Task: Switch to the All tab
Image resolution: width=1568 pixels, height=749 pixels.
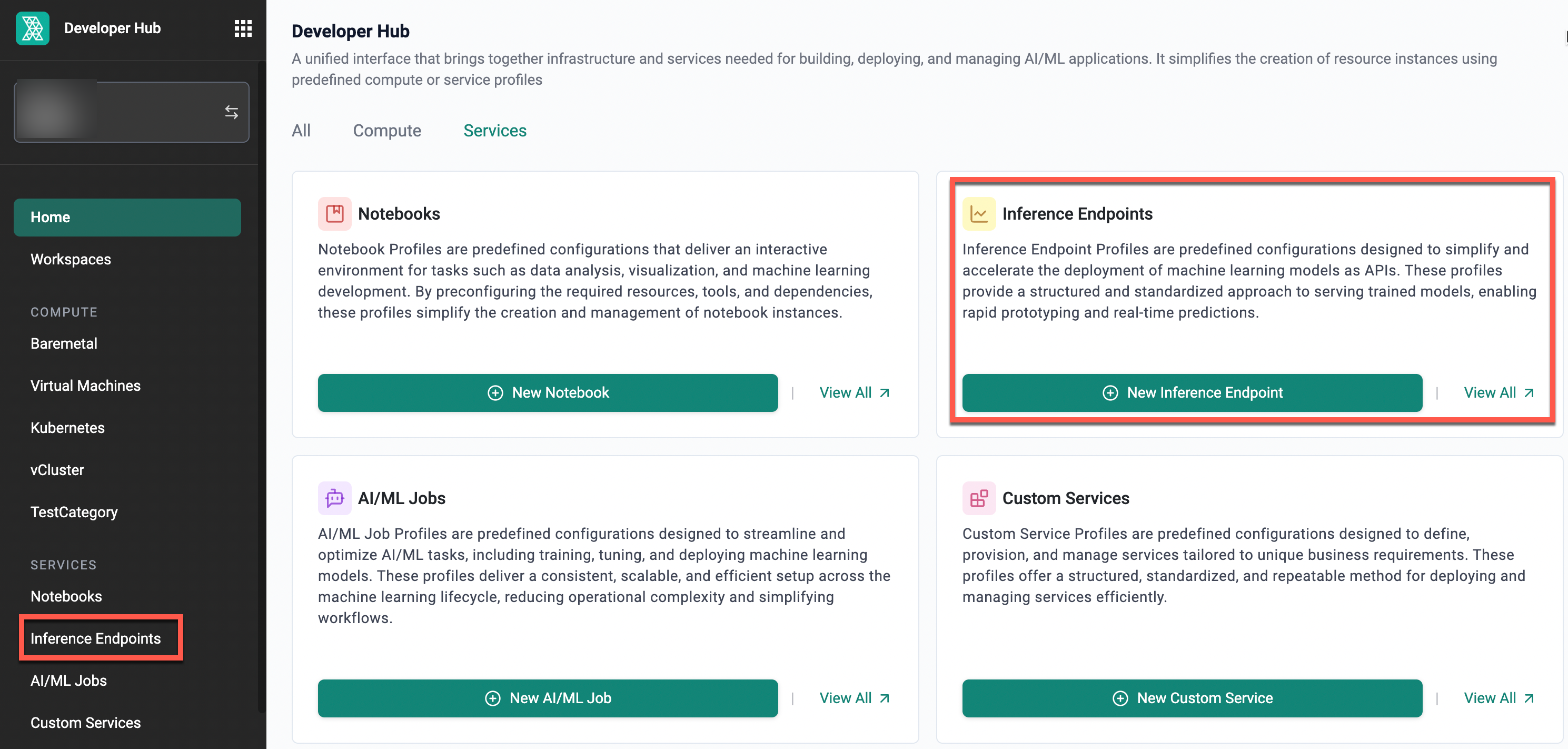Action: tap(301, 130)
